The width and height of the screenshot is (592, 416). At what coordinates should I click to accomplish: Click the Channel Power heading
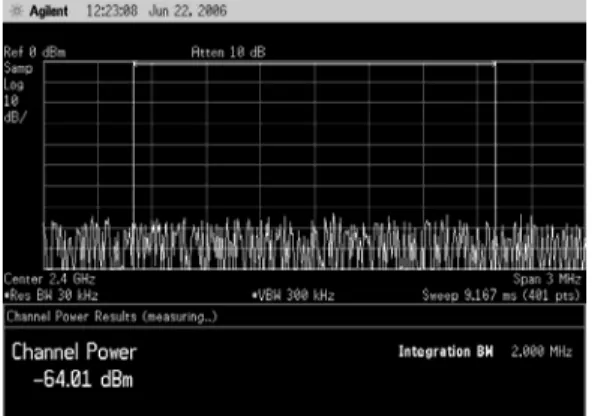click(74, 352)
